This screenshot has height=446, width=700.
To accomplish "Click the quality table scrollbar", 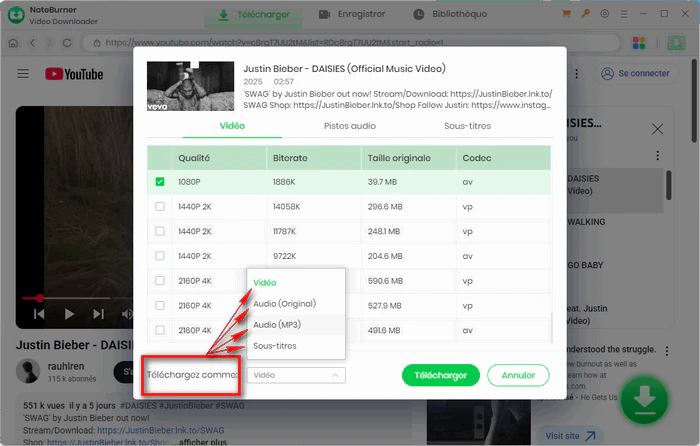I will [552, 327].
